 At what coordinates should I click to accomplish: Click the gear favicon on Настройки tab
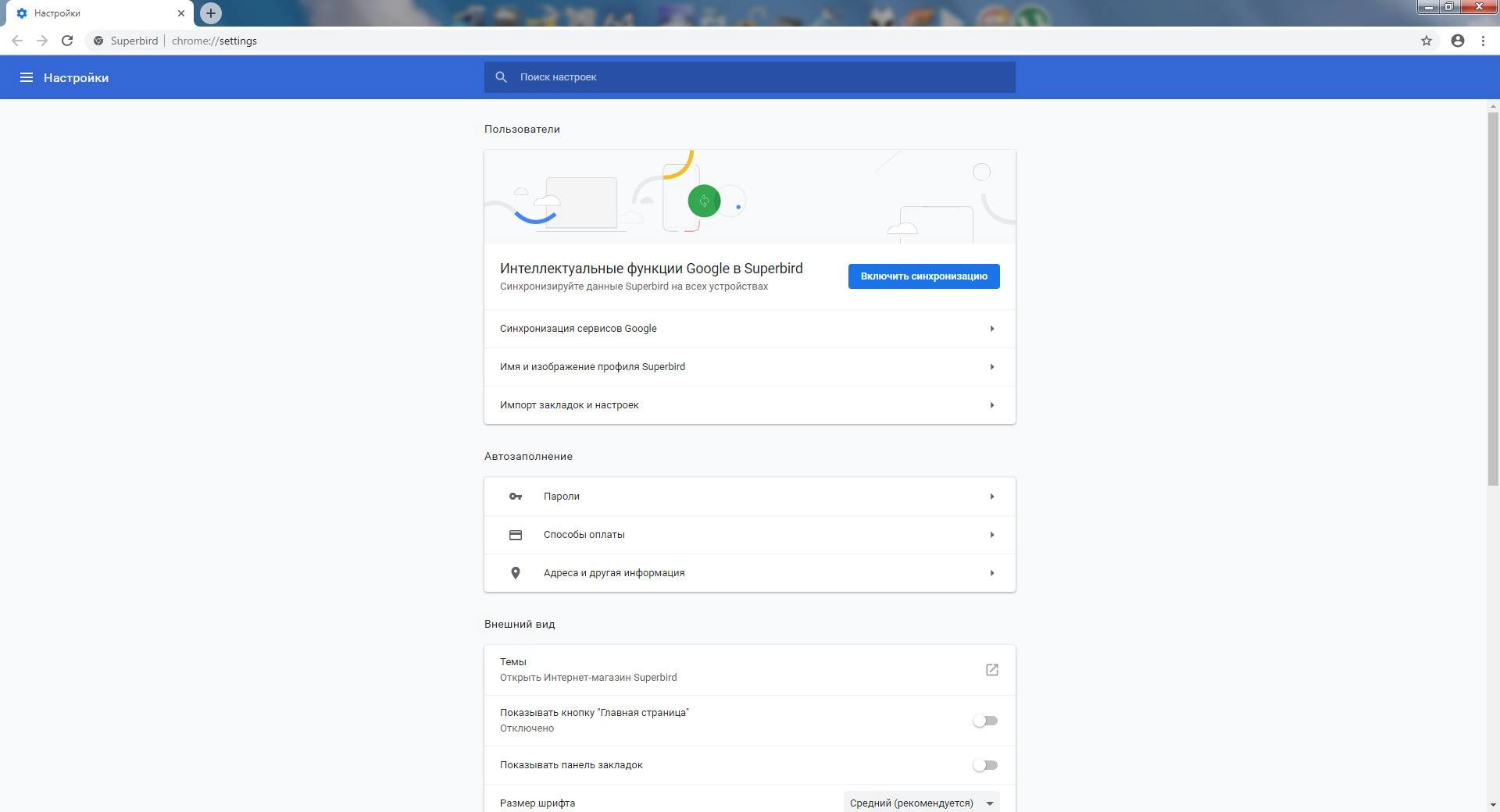(x=22, y=13)
